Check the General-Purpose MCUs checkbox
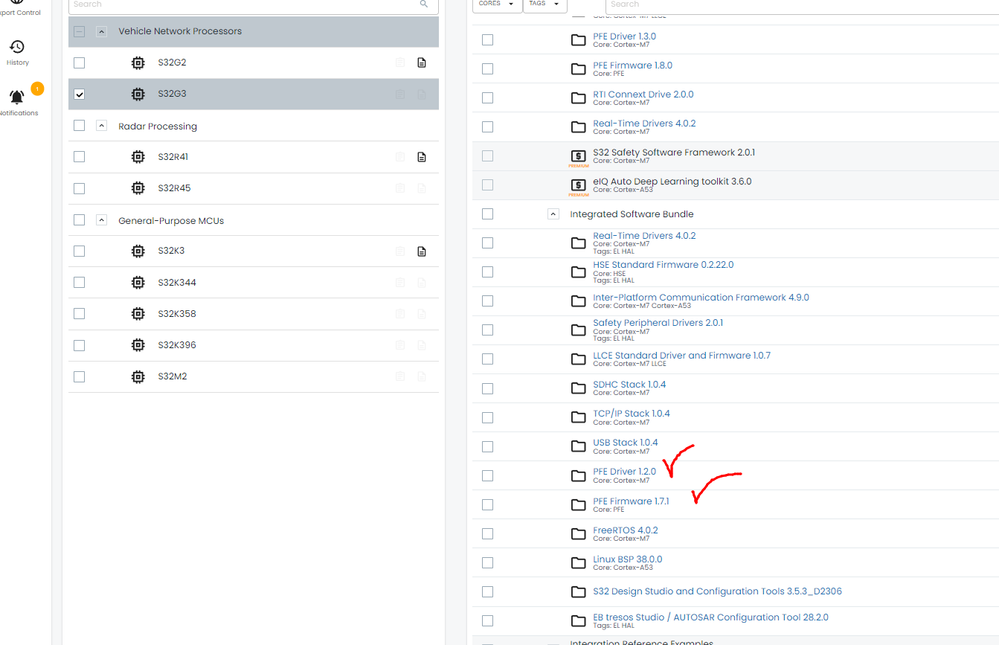999x645 pixels. tap(79, 220)
